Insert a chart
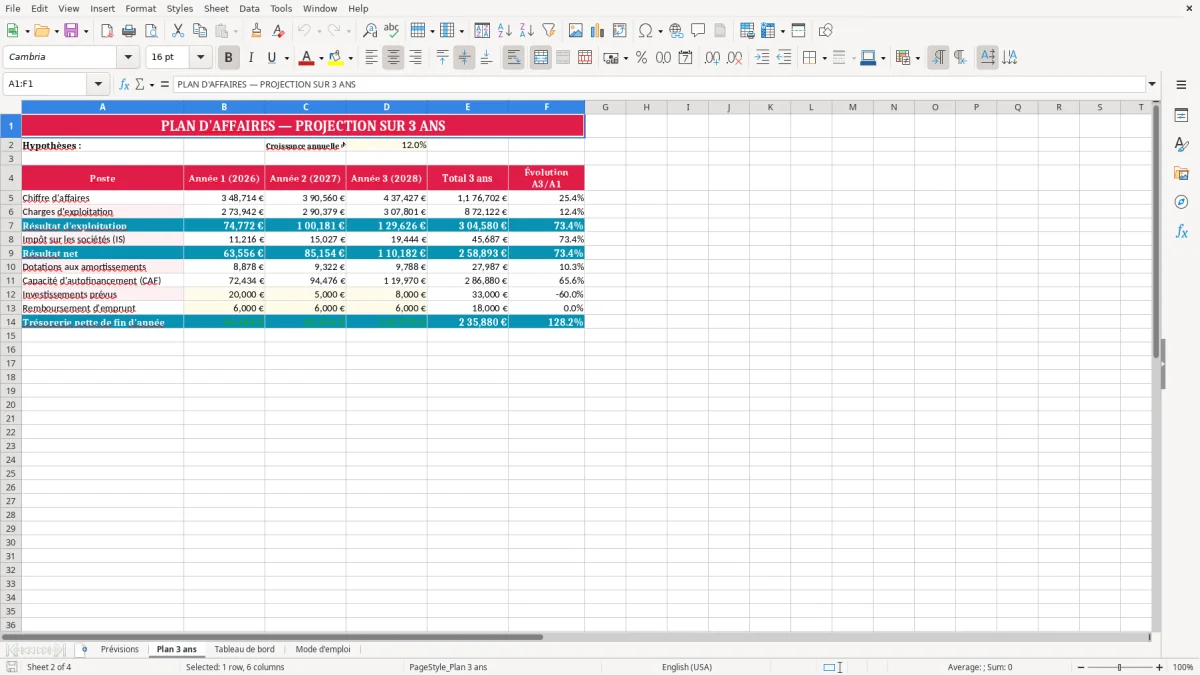Image resolution: width=1200 pixels, height=675 pixels. [598, 31]
